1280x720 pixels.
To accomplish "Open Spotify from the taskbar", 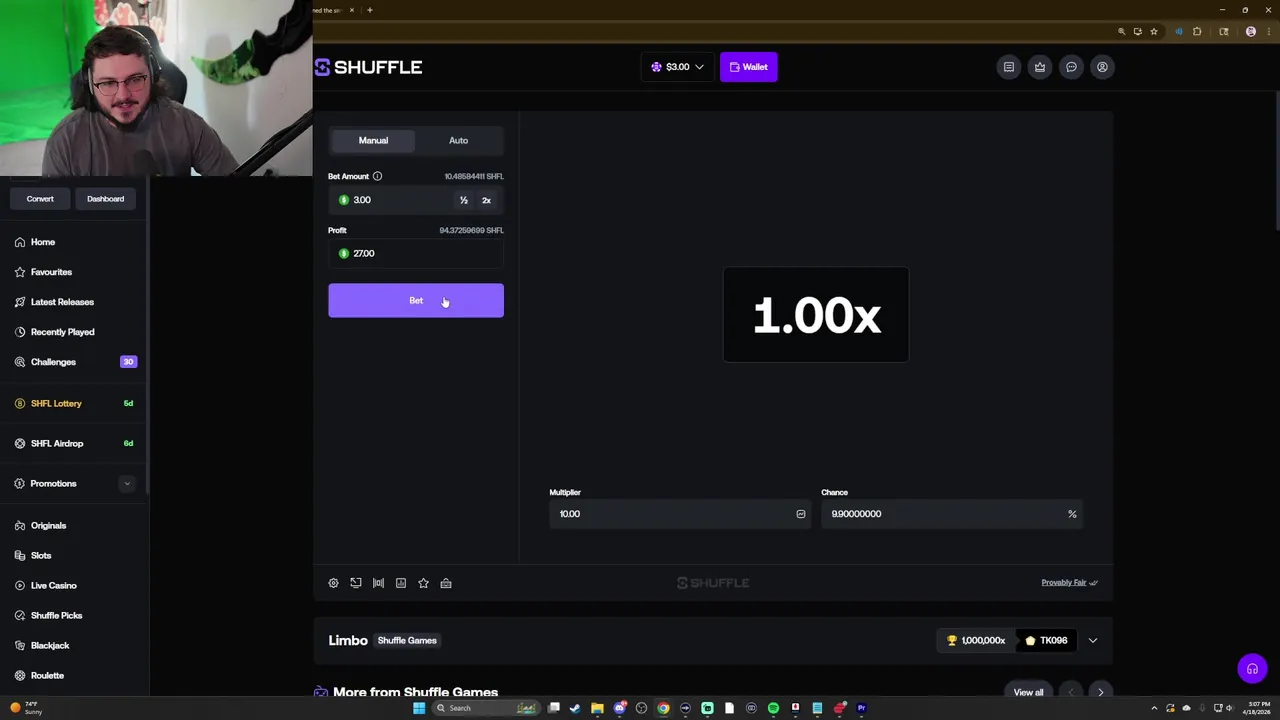I will tap(773, 708).
